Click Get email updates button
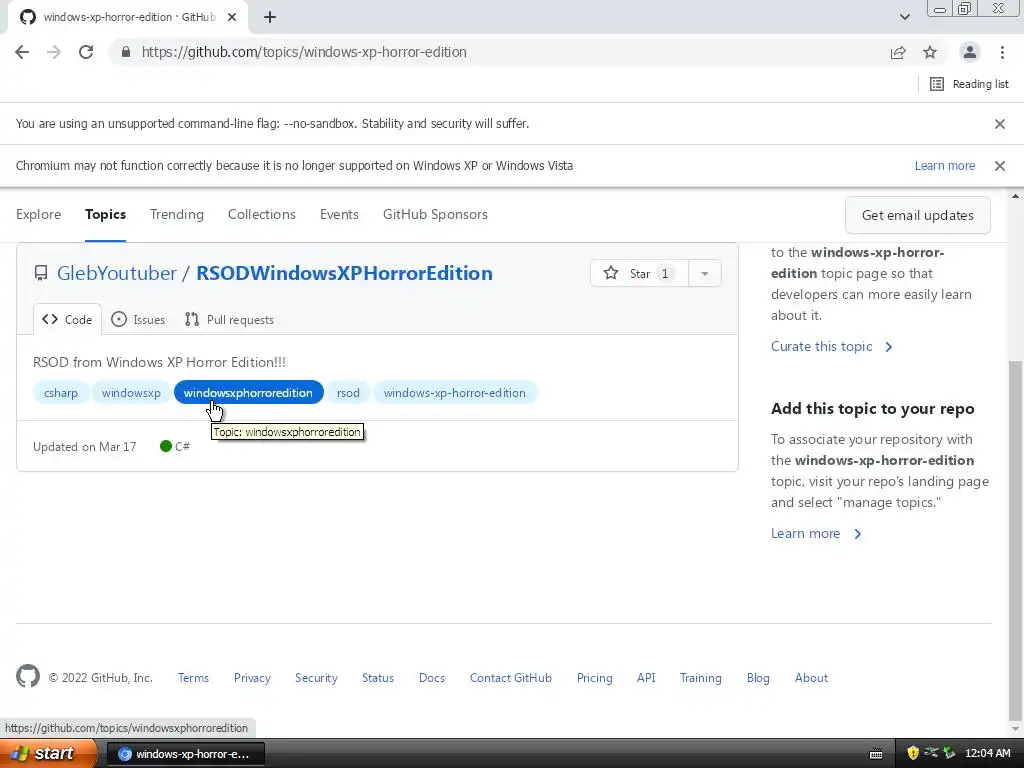 [918, 216]
